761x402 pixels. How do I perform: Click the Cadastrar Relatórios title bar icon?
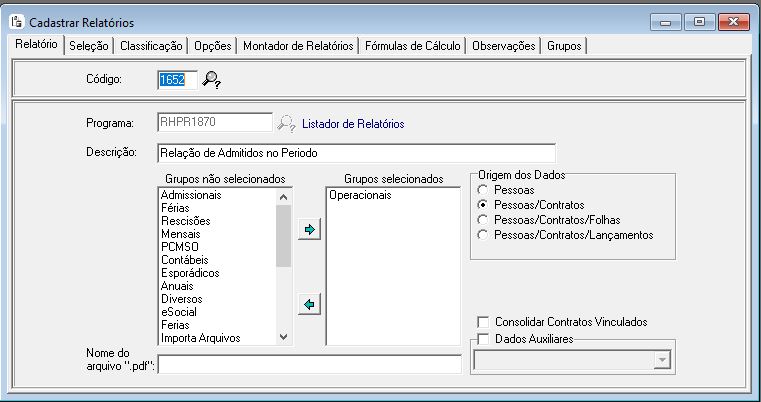point(16,21)
